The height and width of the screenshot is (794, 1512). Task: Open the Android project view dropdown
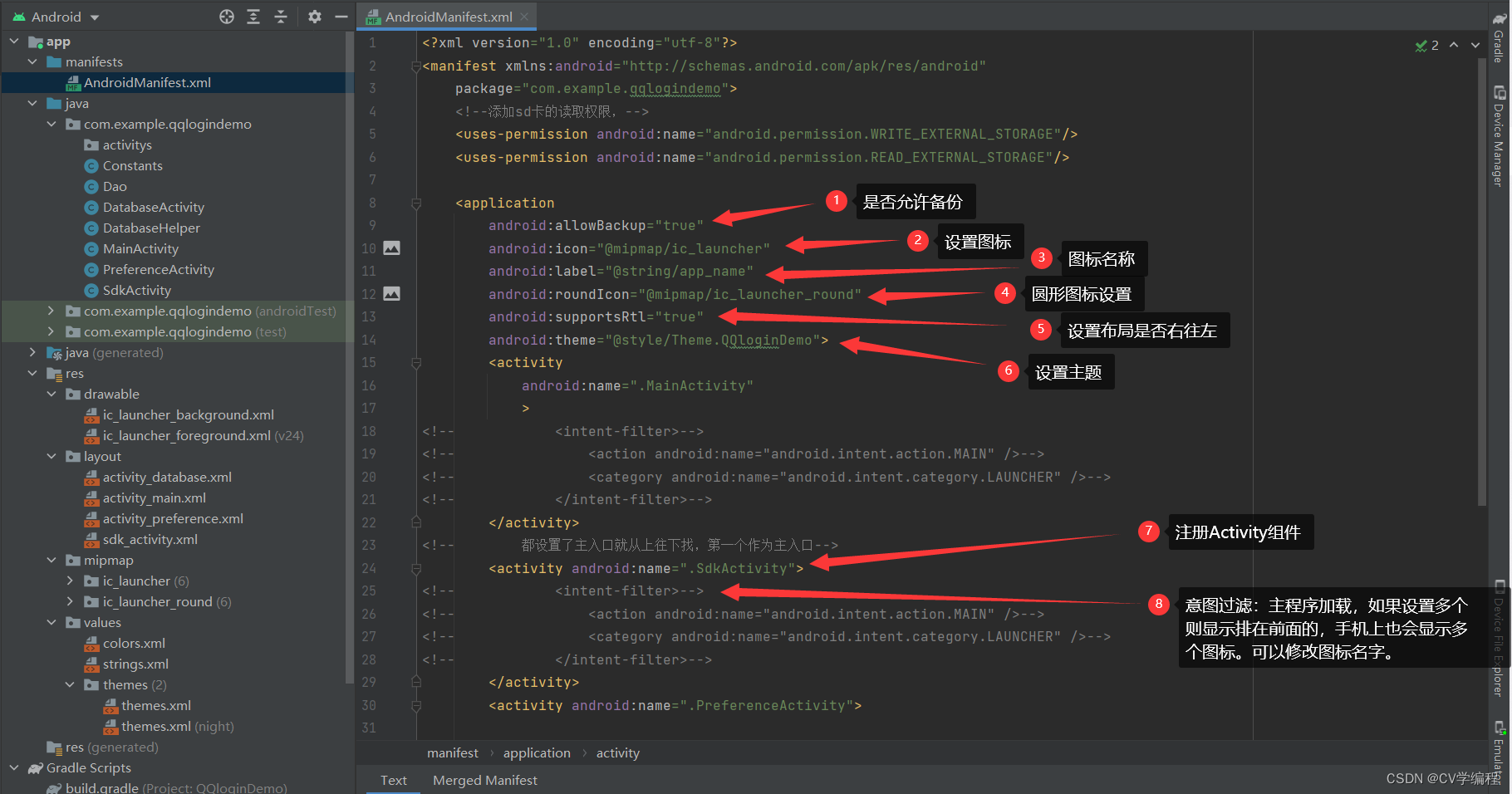56,17
